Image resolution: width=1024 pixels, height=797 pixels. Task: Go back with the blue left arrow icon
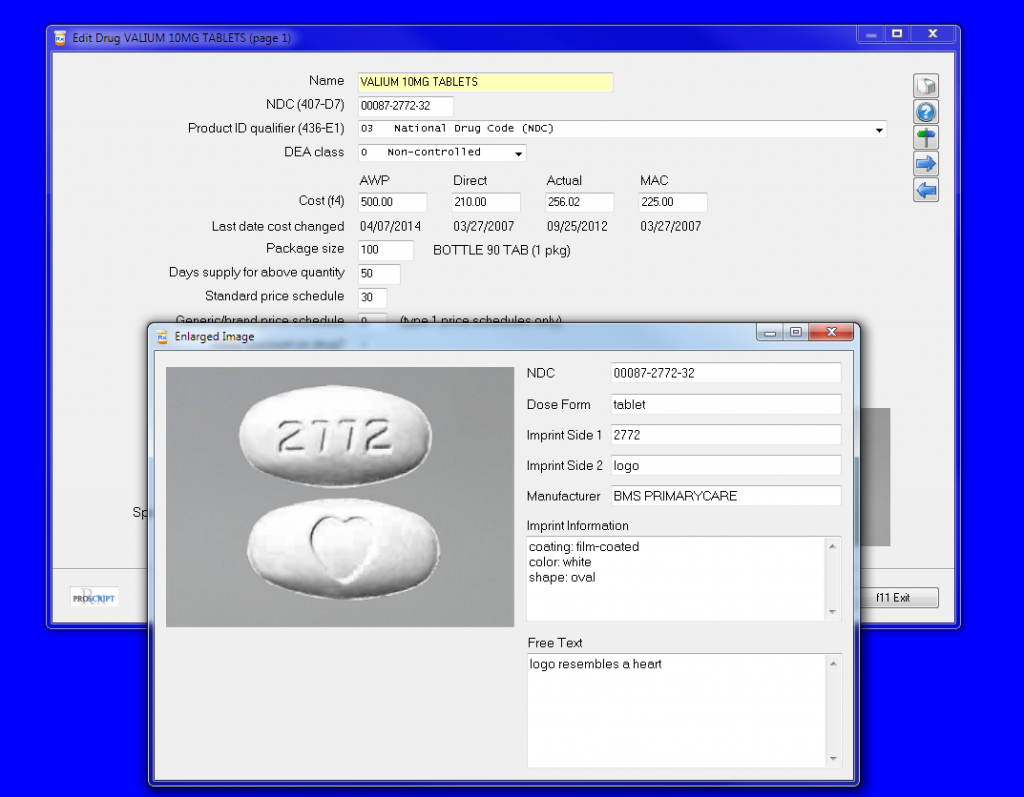[x=926, y=190]
